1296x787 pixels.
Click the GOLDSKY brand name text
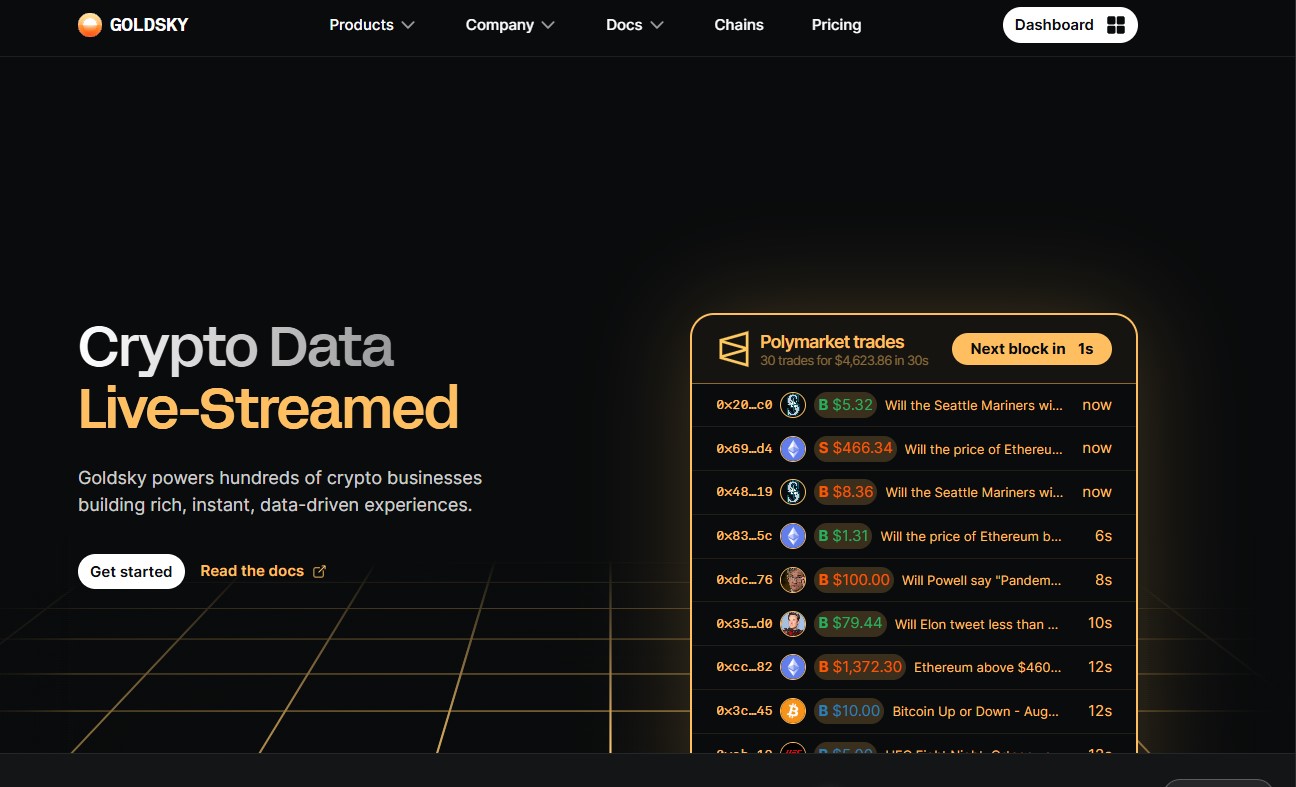coord(149,25)
